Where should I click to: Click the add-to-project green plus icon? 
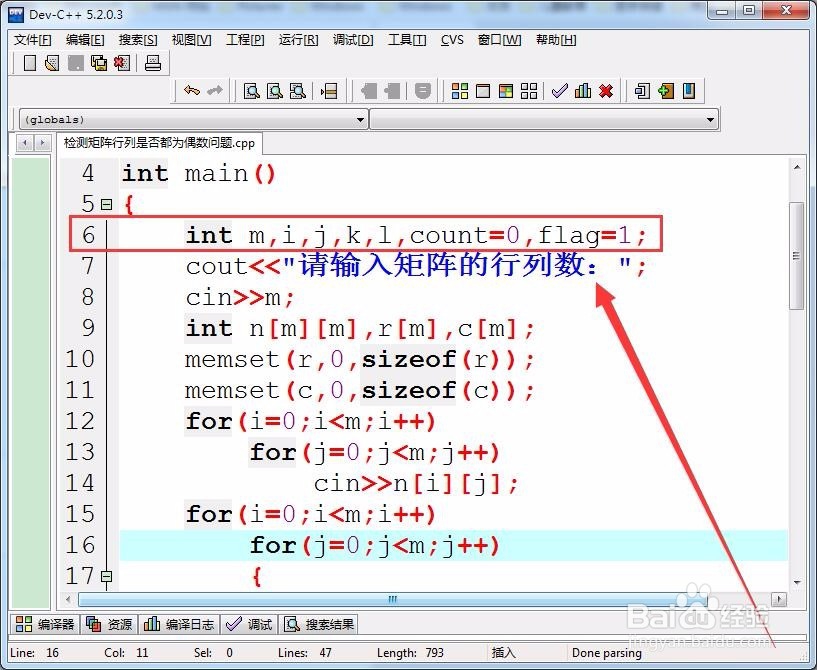click(x=665, y=91)
